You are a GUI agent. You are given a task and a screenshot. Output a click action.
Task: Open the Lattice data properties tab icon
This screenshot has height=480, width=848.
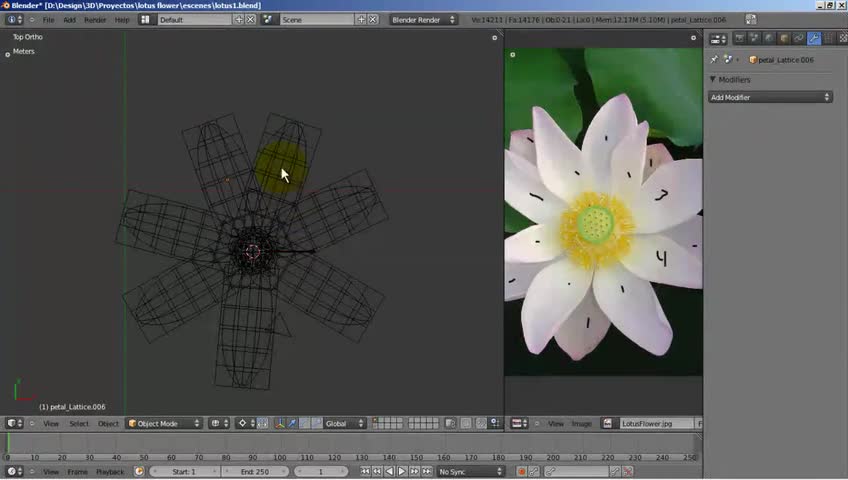point(828,38)
